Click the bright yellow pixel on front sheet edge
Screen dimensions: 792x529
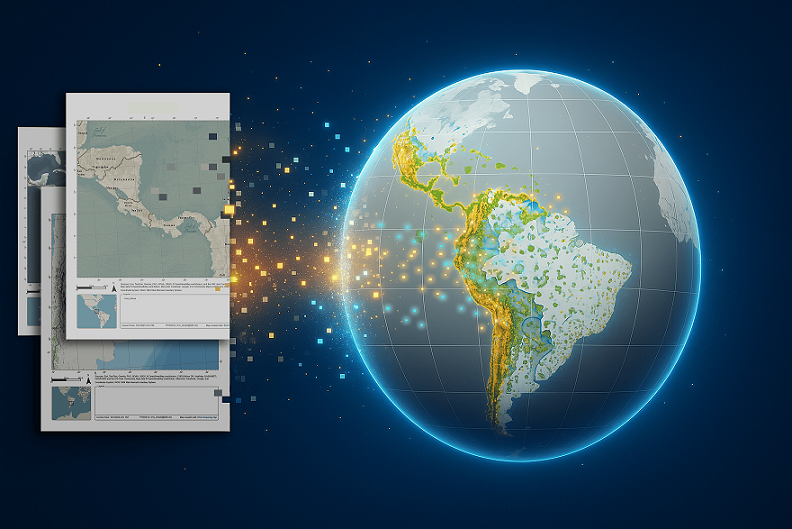coord(229,210)
